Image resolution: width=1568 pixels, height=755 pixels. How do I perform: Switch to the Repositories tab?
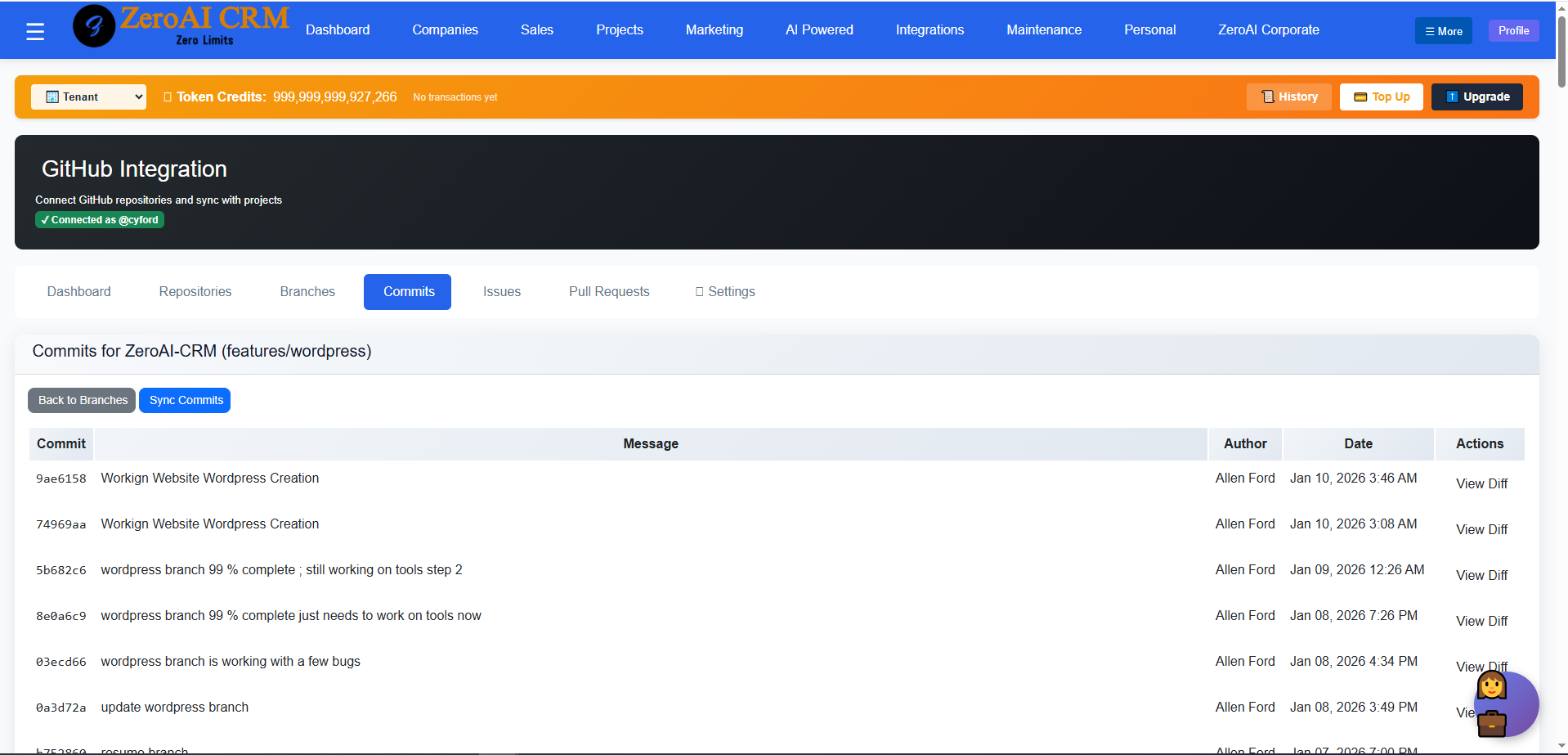pos(195,292)
